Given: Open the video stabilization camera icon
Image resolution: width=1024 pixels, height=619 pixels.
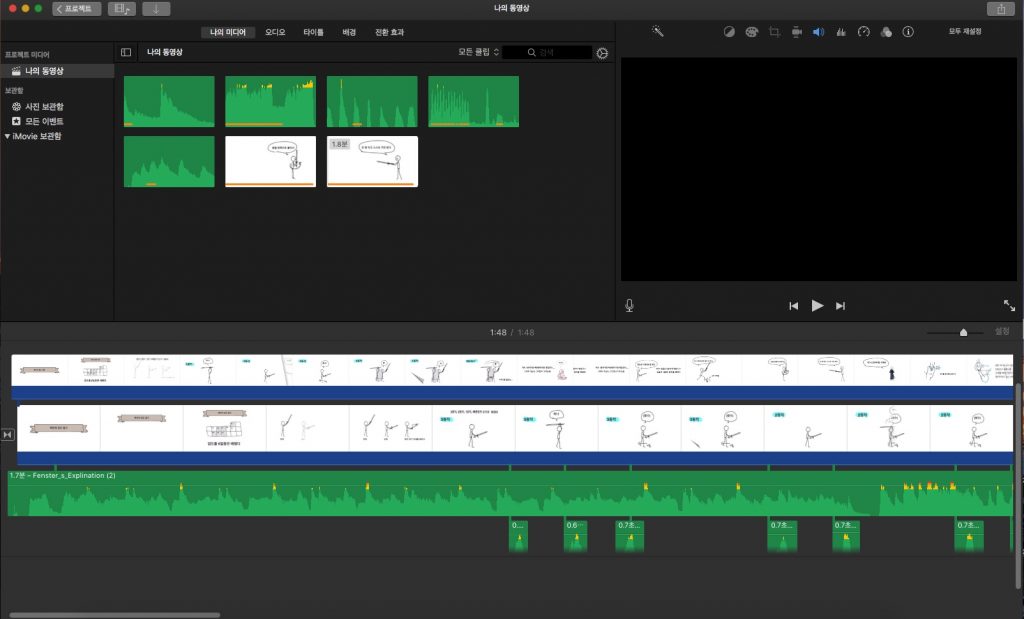Looking at the screenshot, I should [797, 32].
